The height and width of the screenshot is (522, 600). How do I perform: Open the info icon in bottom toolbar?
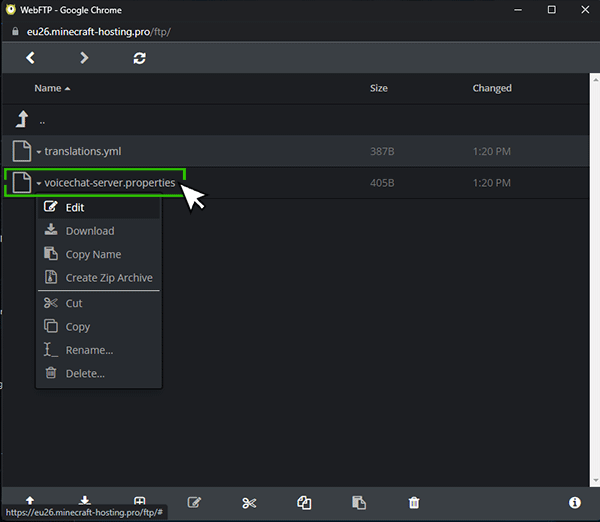click(574, 502)
